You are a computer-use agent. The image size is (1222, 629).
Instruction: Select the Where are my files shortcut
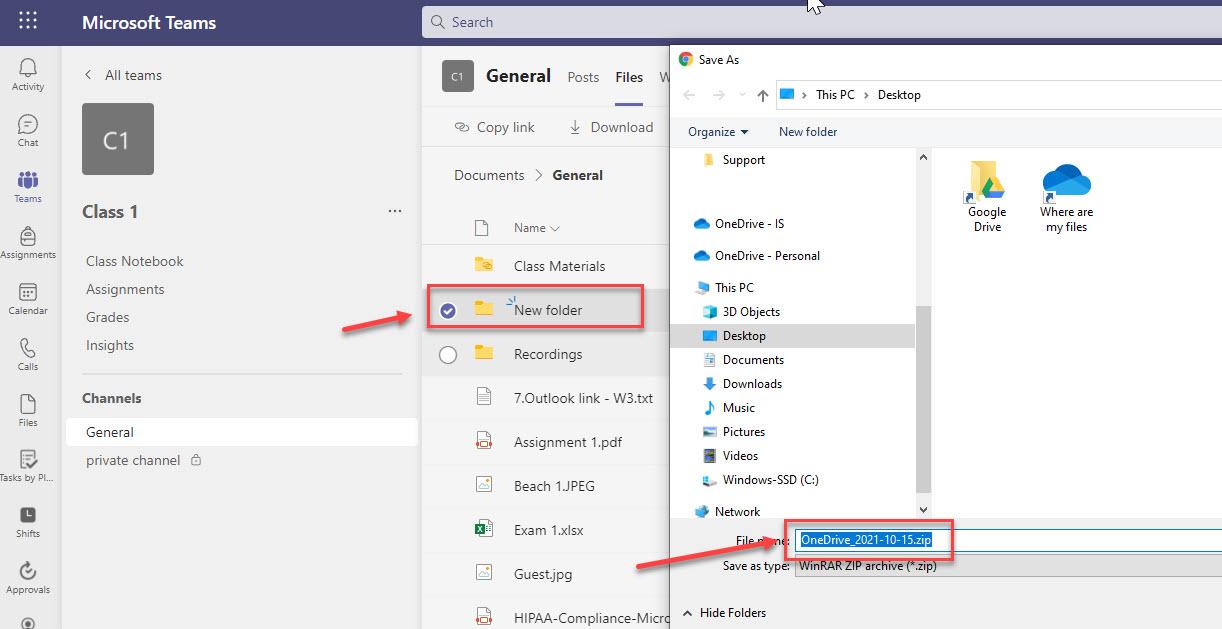pos(1067,198)
